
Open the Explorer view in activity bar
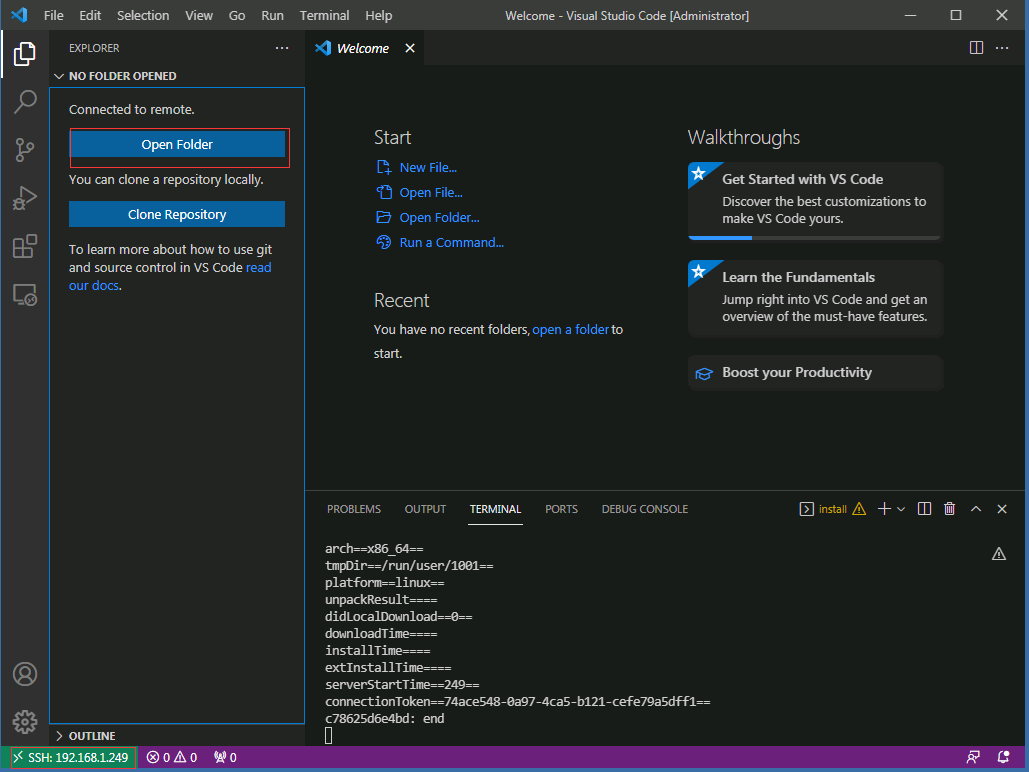click(24, 54)
